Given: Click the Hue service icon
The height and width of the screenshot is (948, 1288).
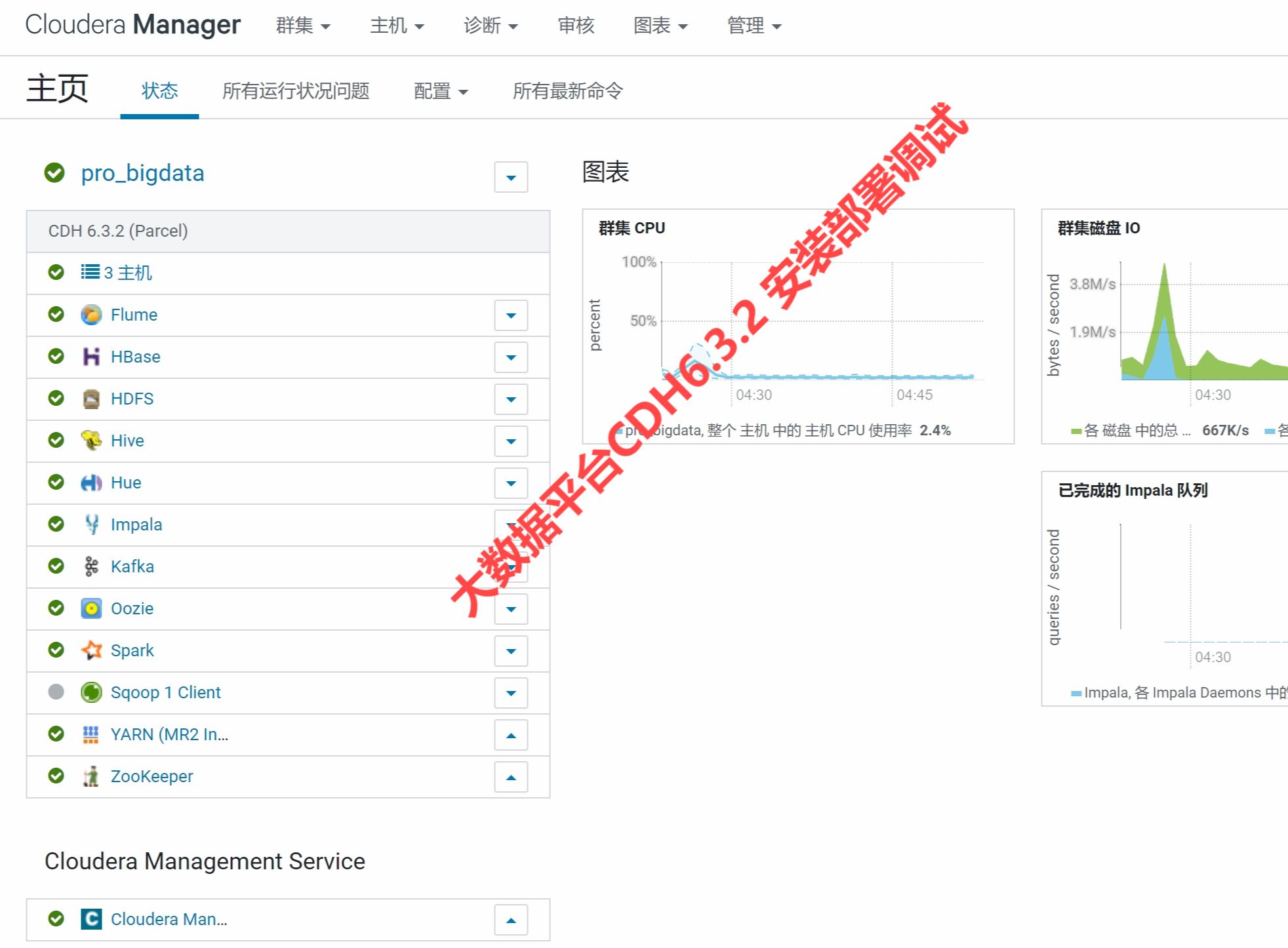Looking at the screenshot, I should point(91,483).
